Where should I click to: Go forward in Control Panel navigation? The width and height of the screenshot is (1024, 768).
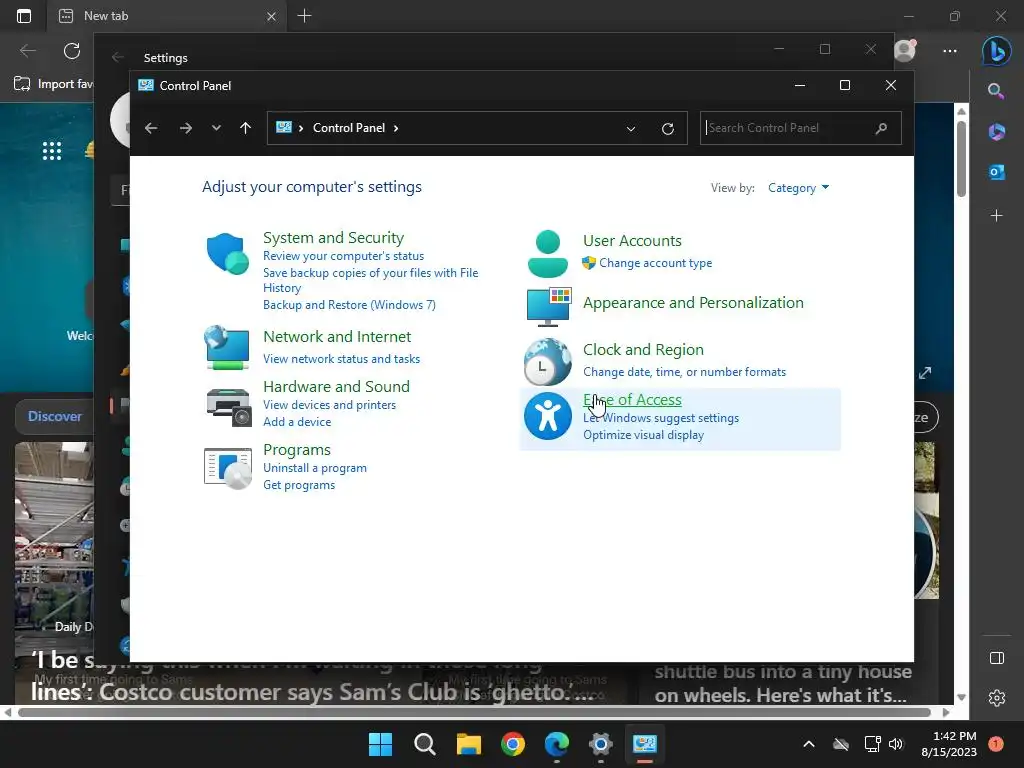185,128
